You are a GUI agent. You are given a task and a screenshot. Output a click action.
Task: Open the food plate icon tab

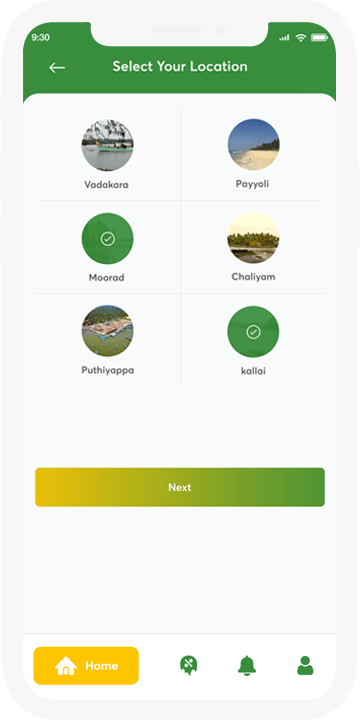[x=188, y=665]
